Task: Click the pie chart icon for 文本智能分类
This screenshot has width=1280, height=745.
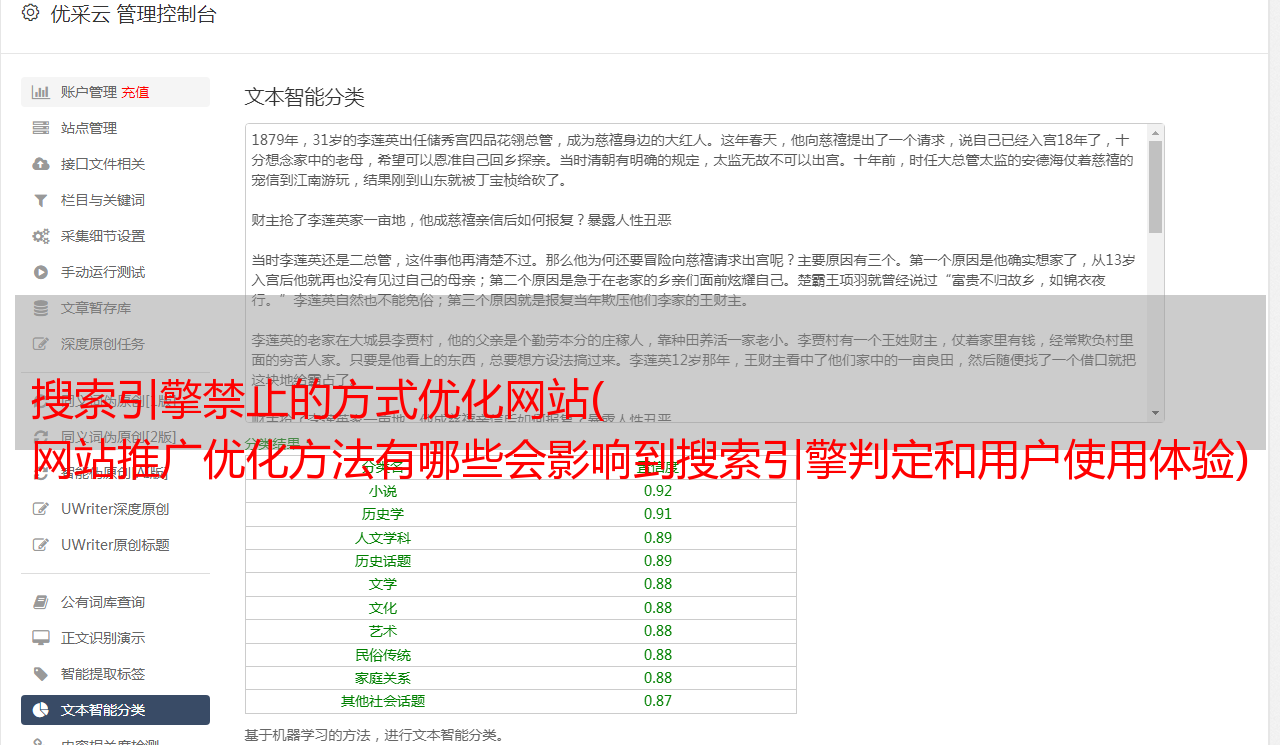Action: point(41,710)
